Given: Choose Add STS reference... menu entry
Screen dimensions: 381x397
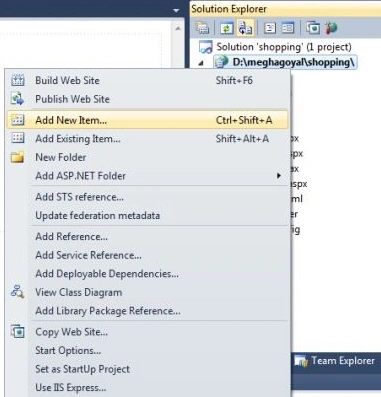Looking at the screenshot, I should coord(147,197).
